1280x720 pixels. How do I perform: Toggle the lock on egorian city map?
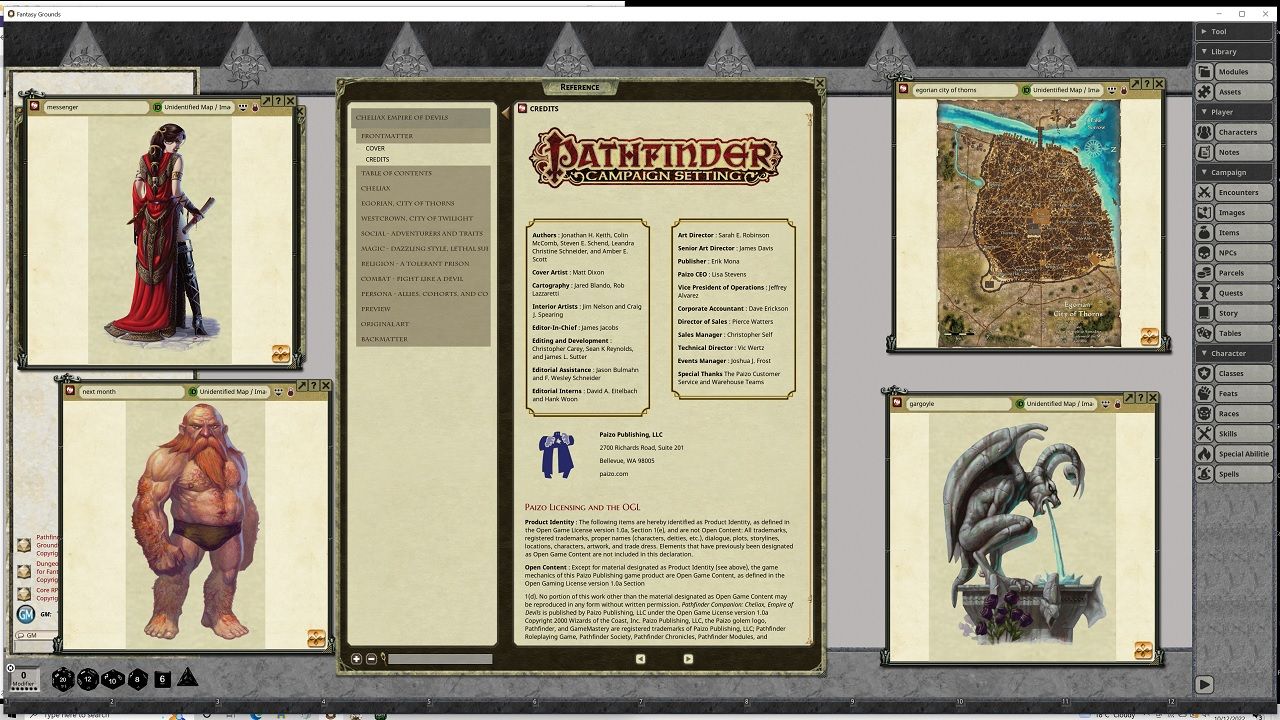(x=1124, y=90)
